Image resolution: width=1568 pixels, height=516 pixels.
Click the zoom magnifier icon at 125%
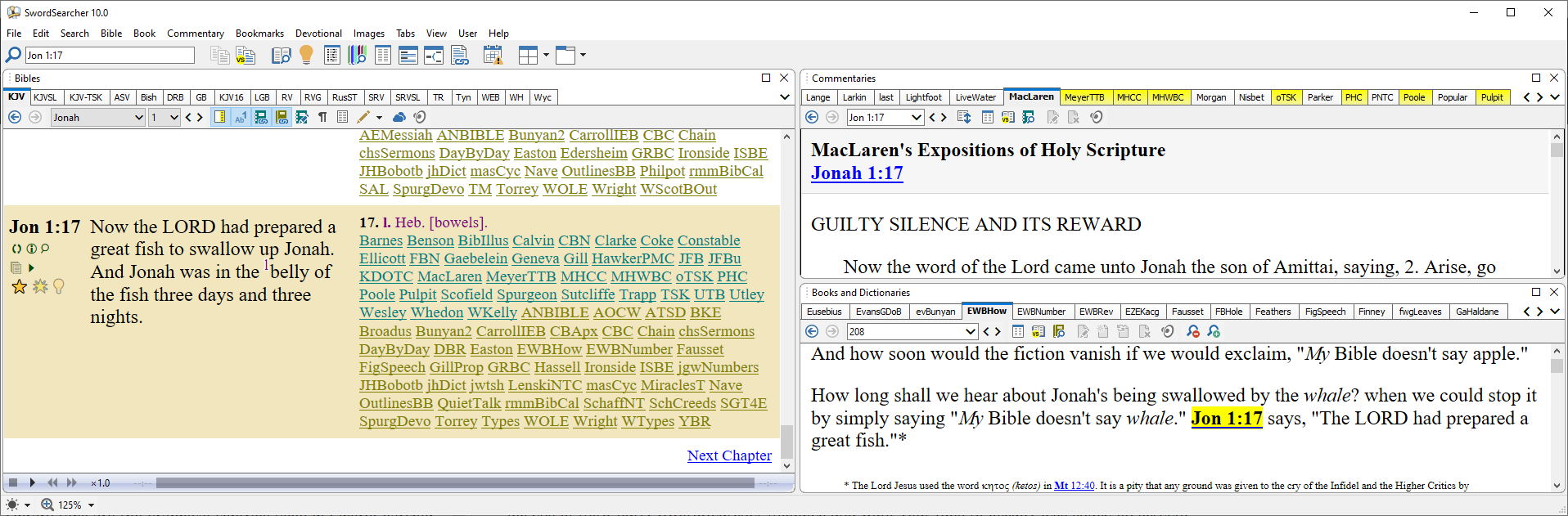click(x=47, y=505)
